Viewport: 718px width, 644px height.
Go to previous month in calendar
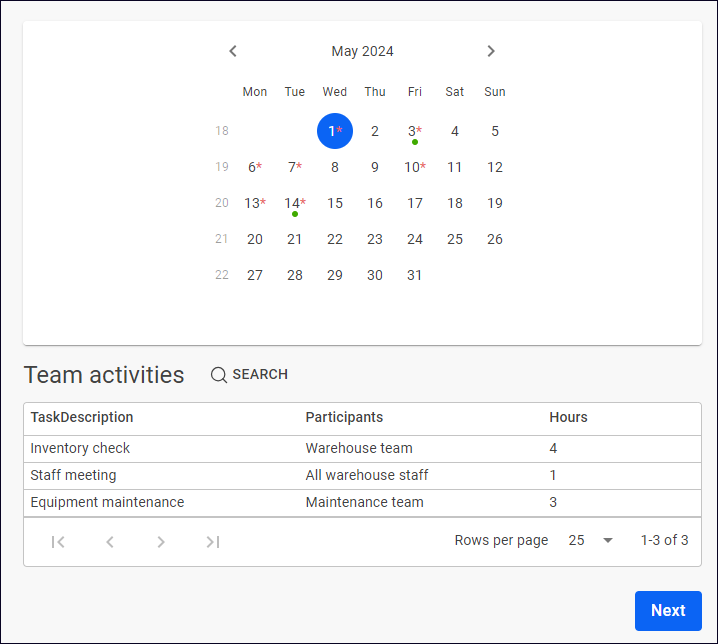(x=233, y=51)
